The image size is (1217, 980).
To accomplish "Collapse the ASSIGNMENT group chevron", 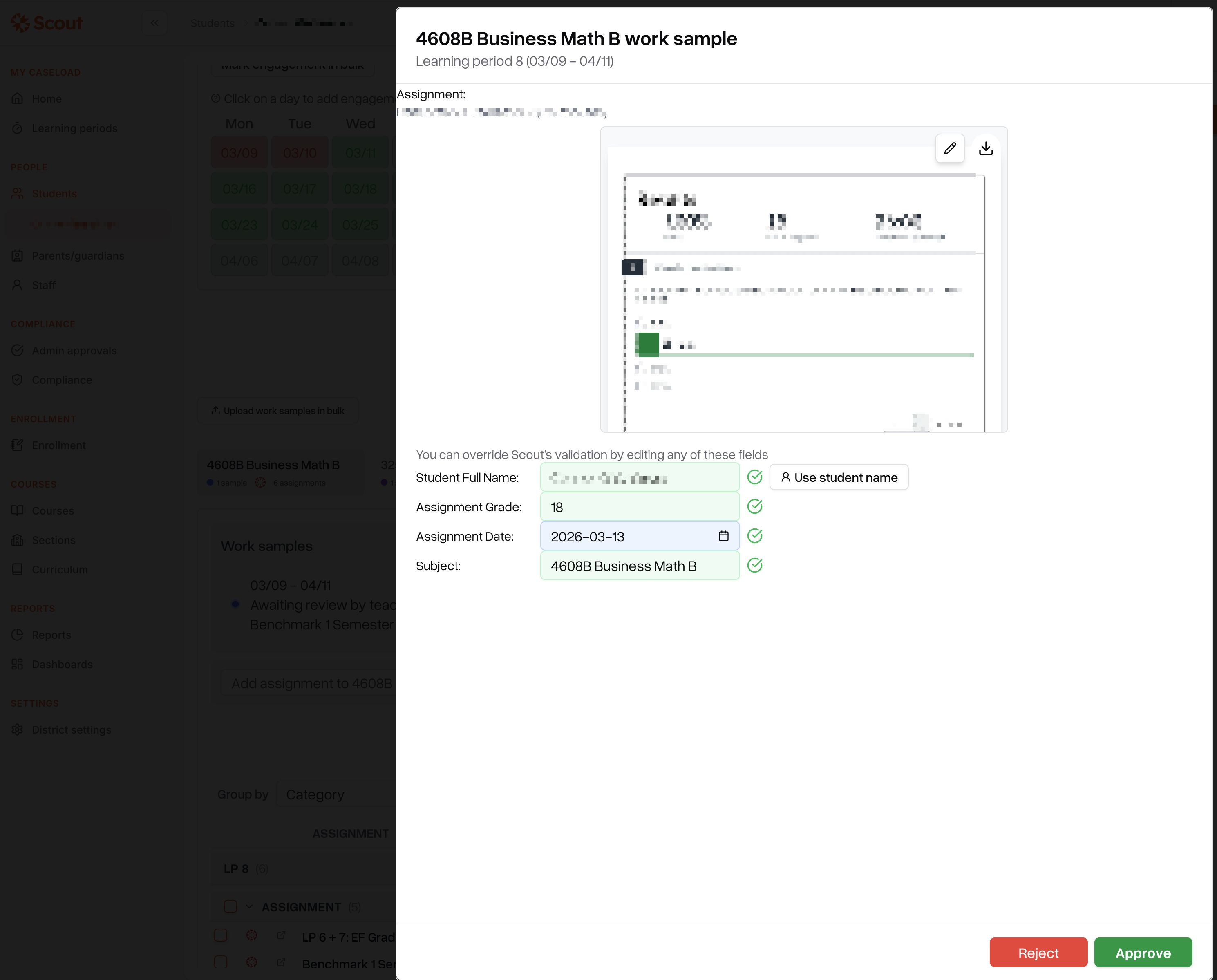I will 250,906.
